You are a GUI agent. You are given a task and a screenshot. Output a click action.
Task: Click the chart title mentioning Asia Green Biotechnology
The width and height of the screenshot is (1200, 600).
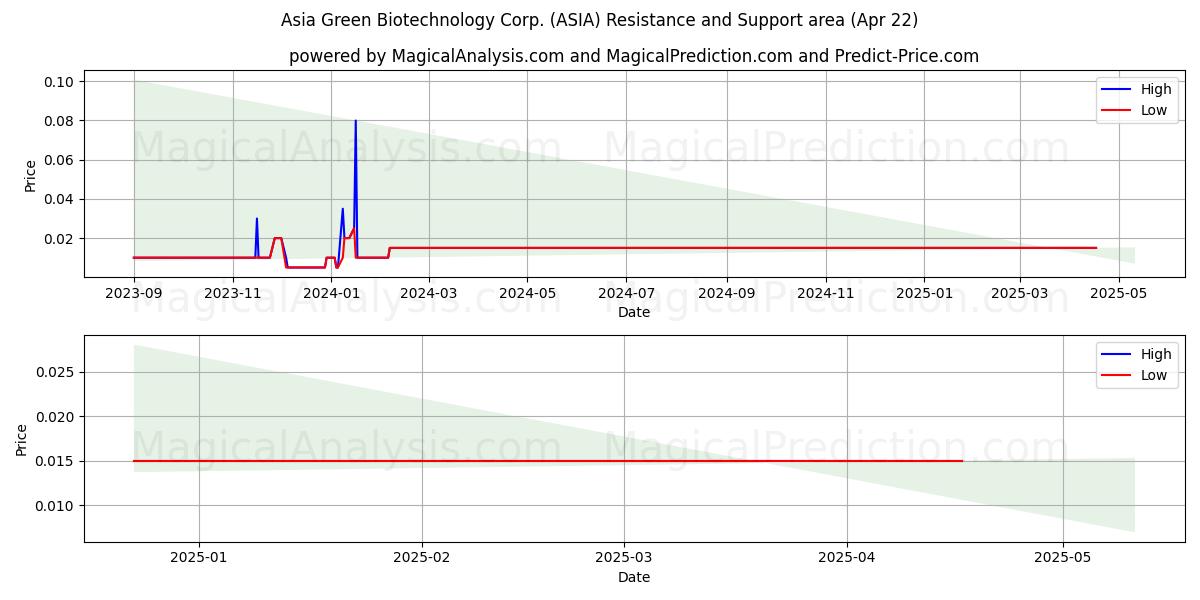pyautogui.click(x=599, y=20)
